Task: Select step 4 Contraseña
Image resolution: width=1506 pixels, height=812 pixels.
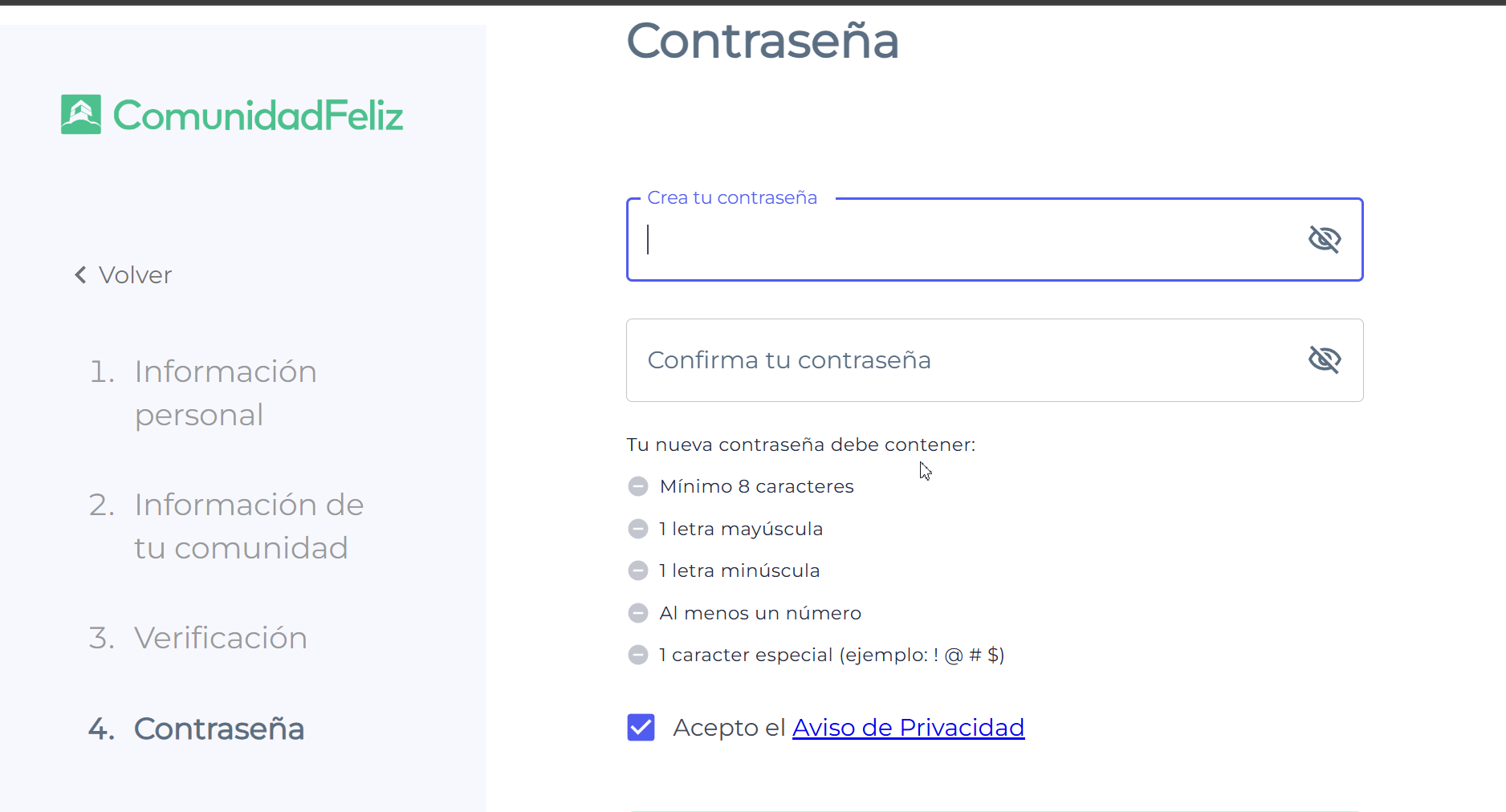Action: [x=197, y=729]
